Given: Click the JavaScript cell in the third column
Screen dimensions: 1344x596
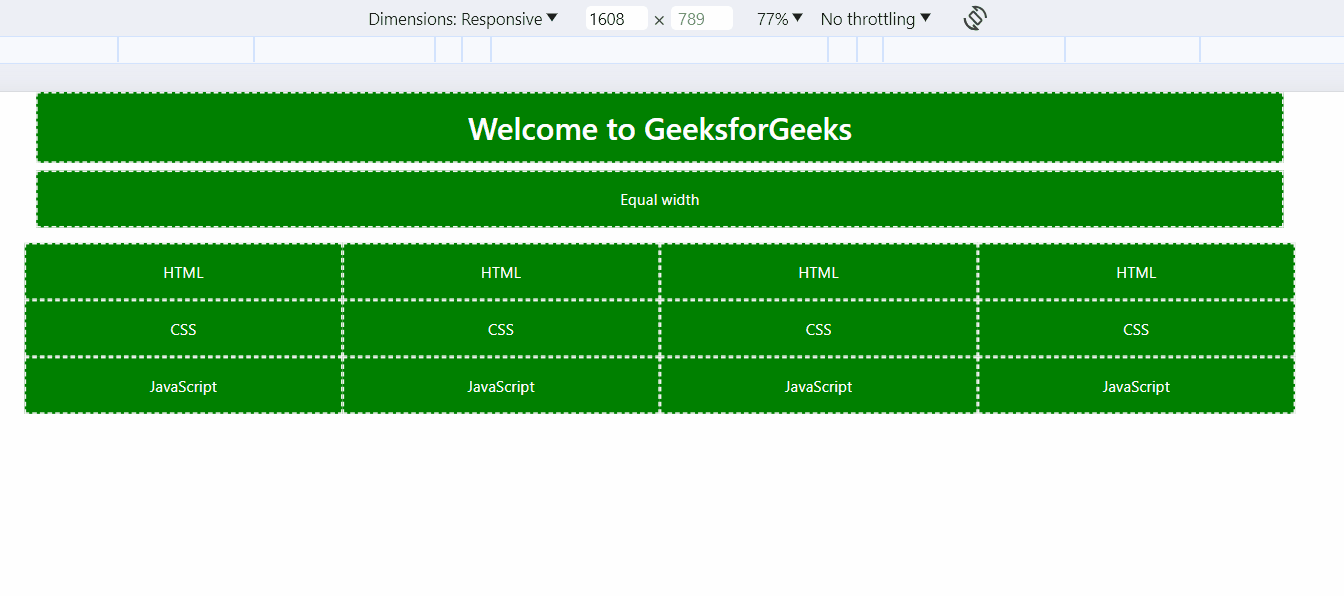Looking at the screenshot, I should [818, 386].
